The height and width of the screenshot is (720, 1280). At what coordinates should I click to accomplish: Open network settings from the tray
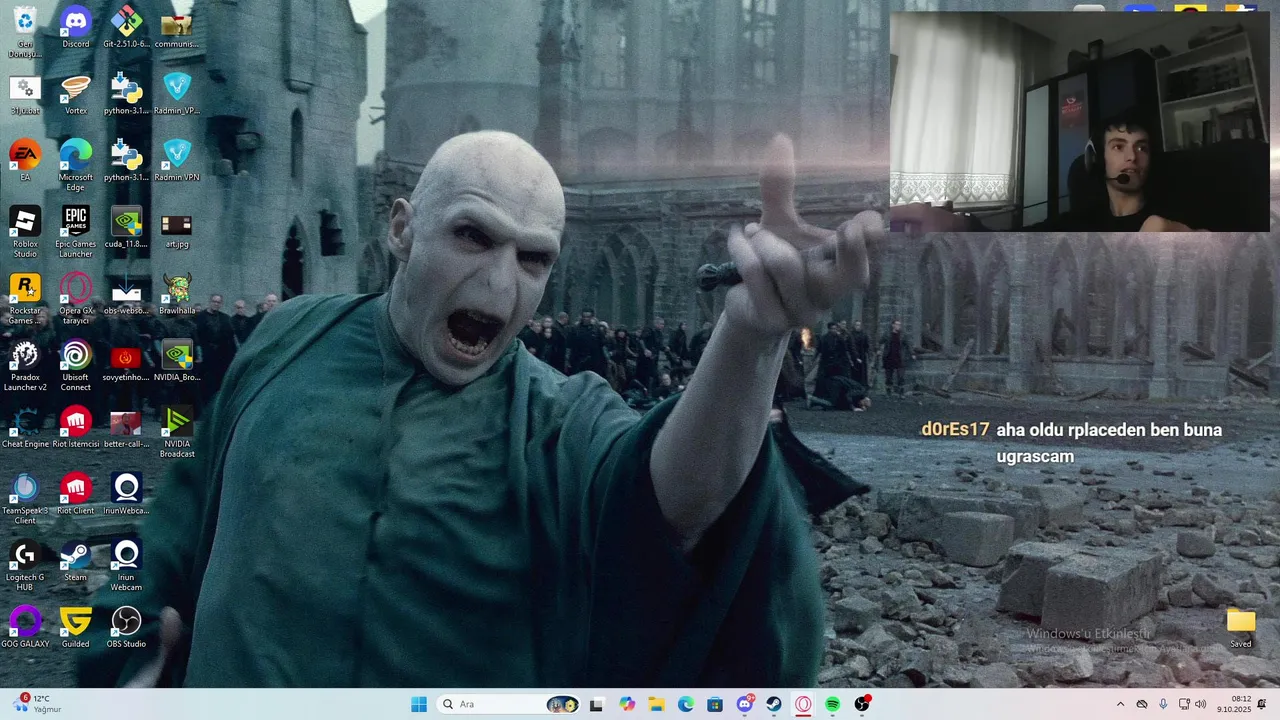pos(1184,704)
